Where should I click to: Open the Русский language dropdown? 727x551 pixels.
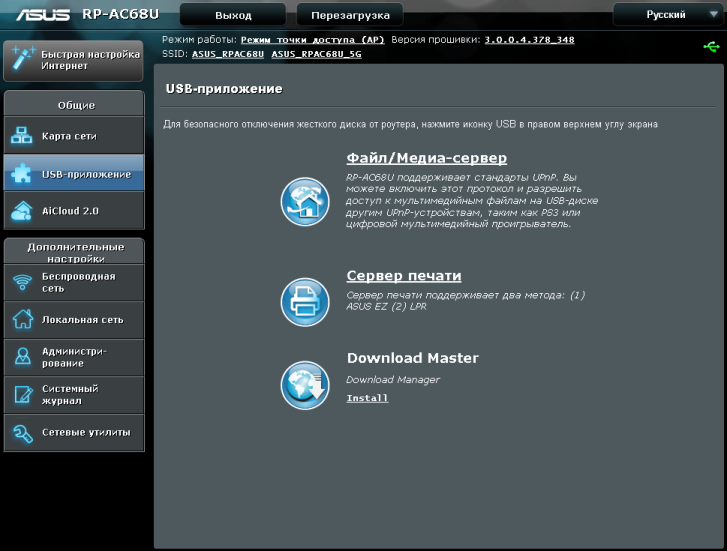click(x=668, y=14)
